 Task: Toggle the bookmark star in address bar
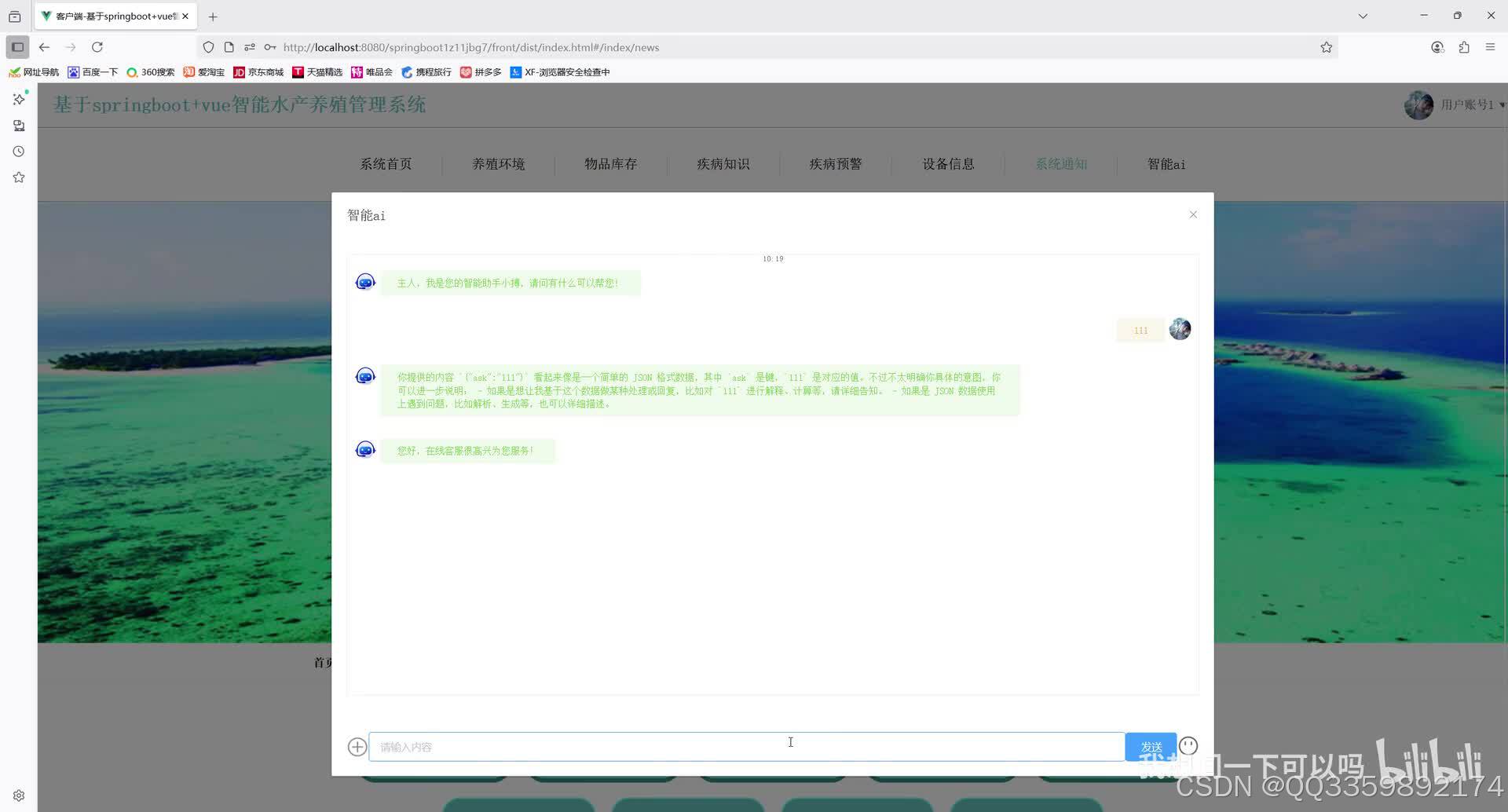coord(1326,47)
